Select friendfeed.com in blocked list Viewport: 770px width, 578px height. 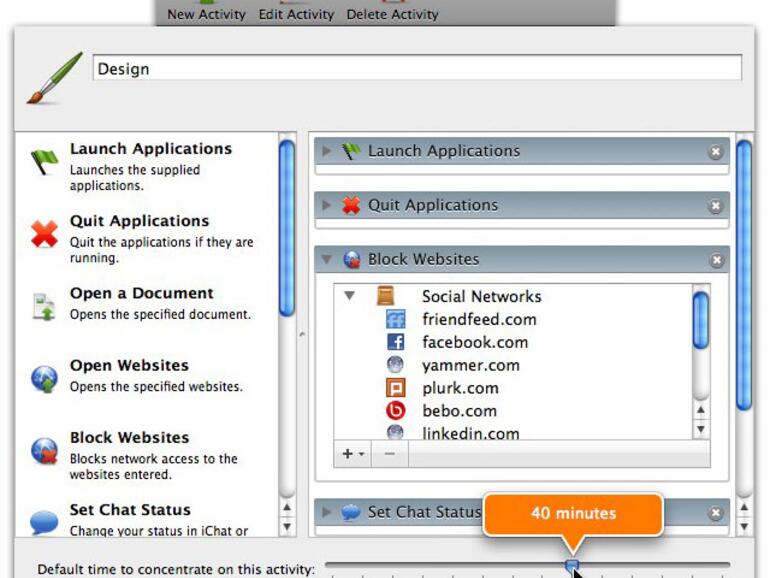(x=513, y=319)
